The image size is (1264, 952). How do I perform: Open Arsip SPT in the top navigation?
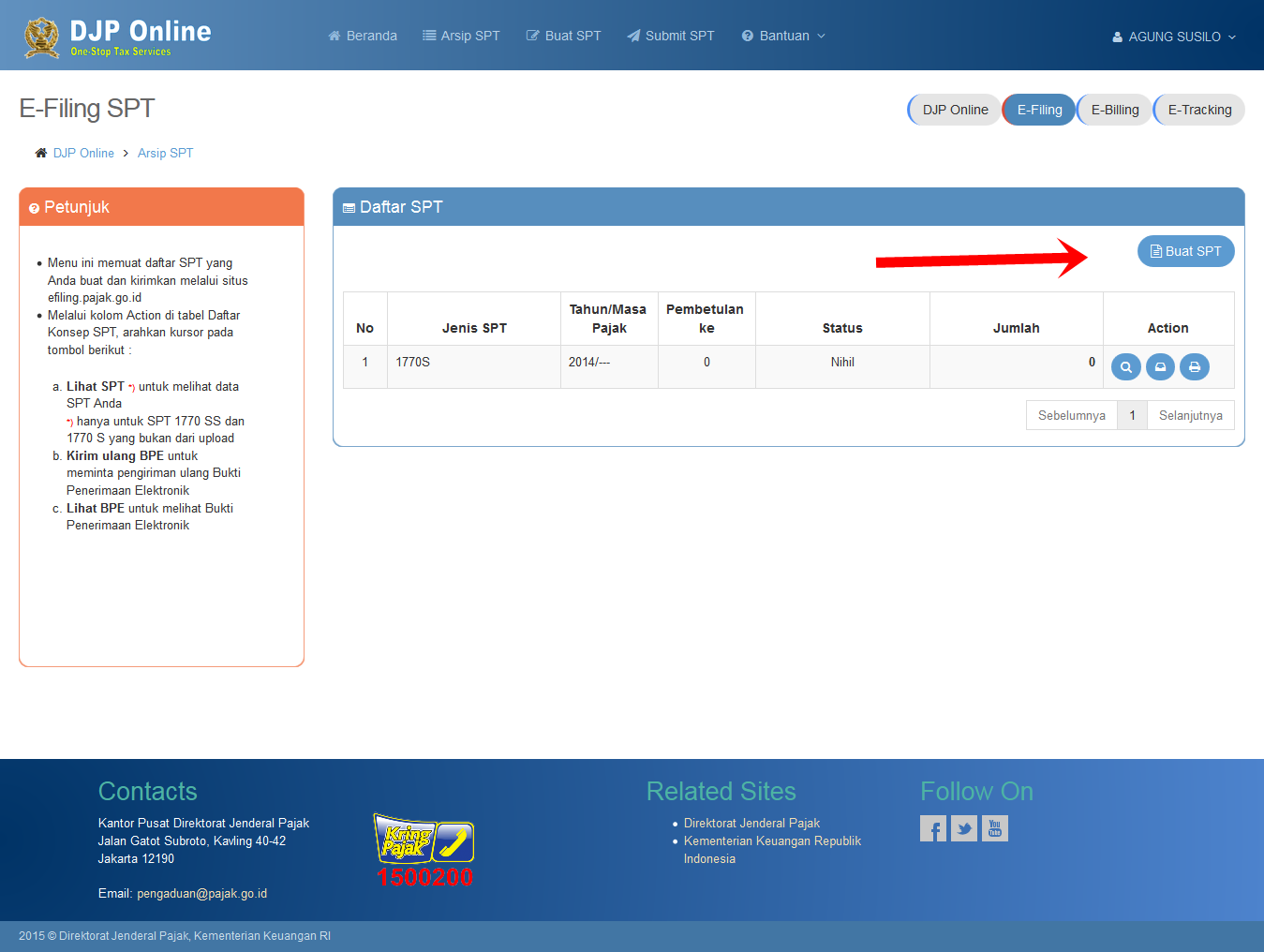click(461, 36)
